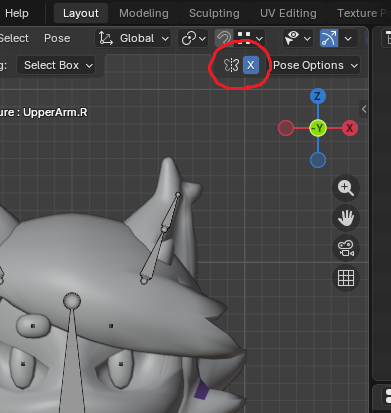Switch orthographic/perspective with the grid icon
Viewport: 391px width, 413px height.
(346, 278)
